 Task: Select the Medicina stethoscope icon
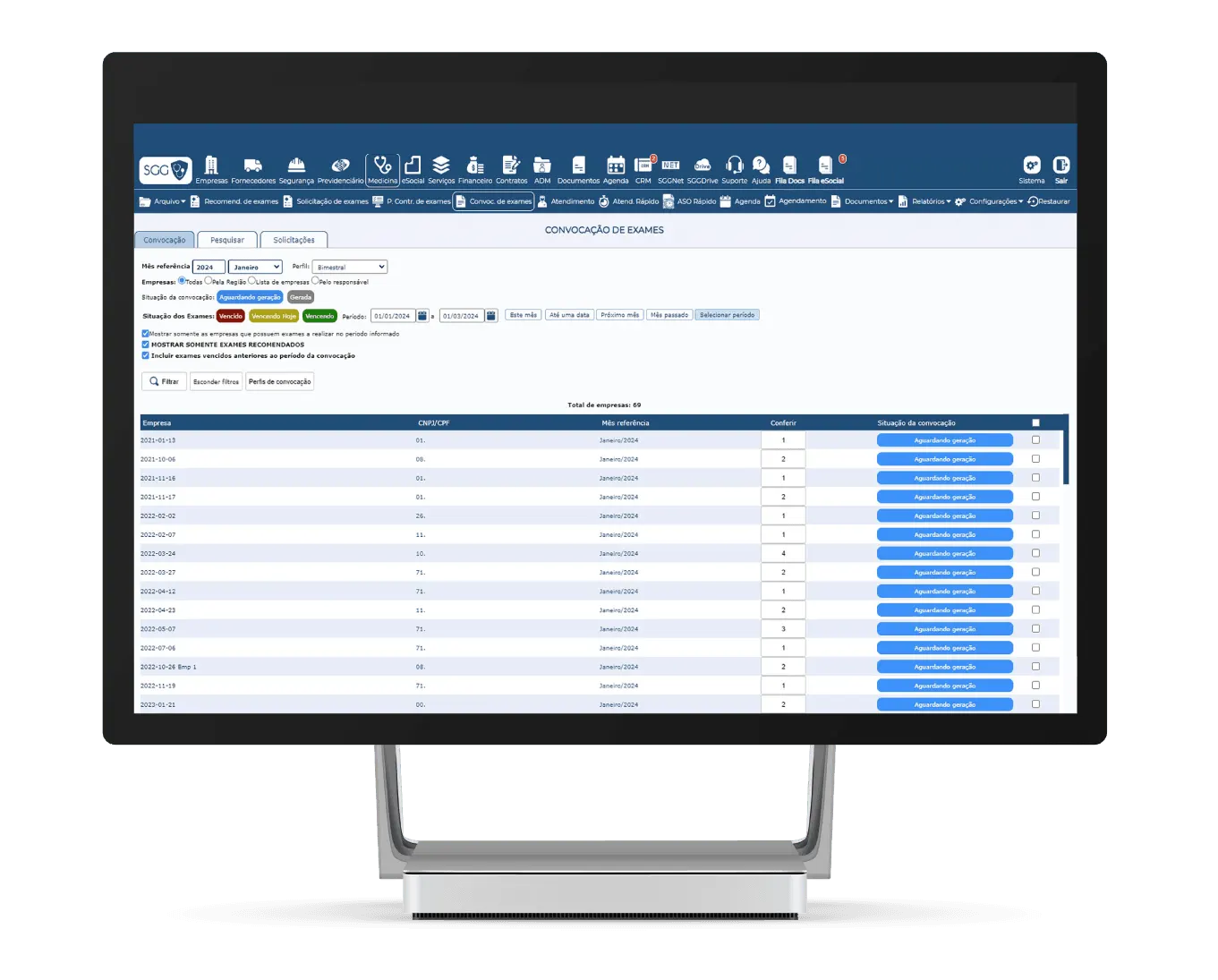click(x=382, y=169)
